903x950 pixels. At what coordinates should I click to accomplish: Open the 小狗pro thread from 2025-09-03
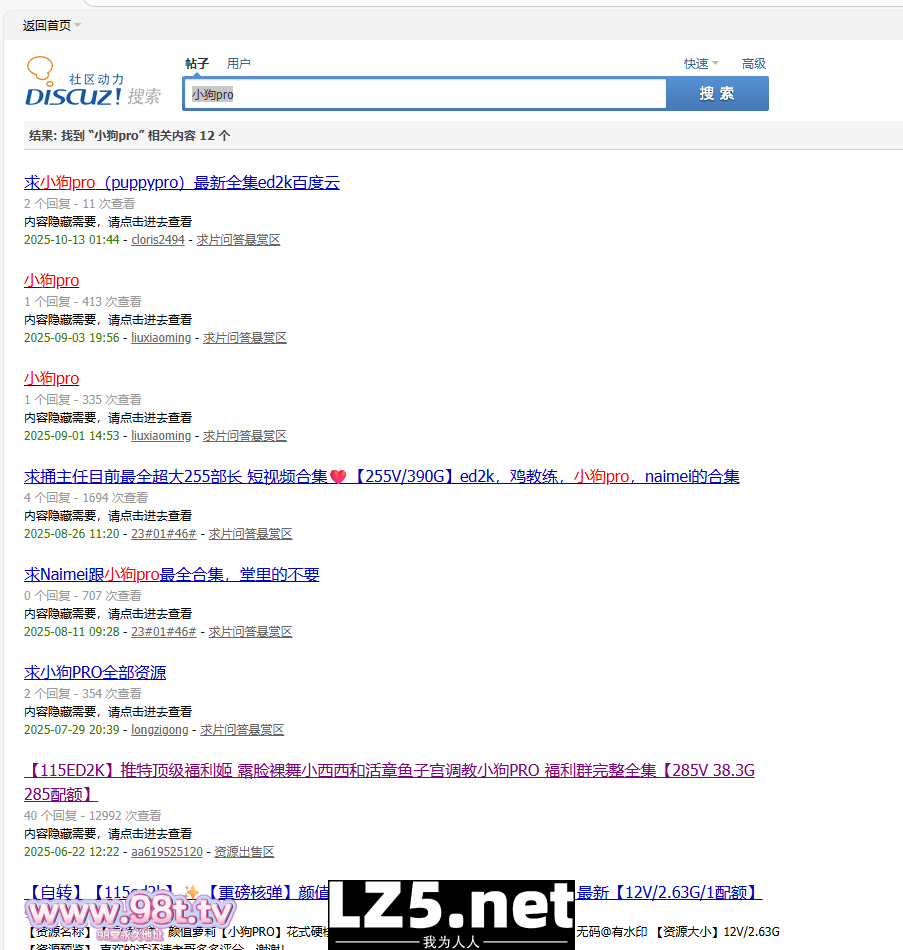click(51, 280)
